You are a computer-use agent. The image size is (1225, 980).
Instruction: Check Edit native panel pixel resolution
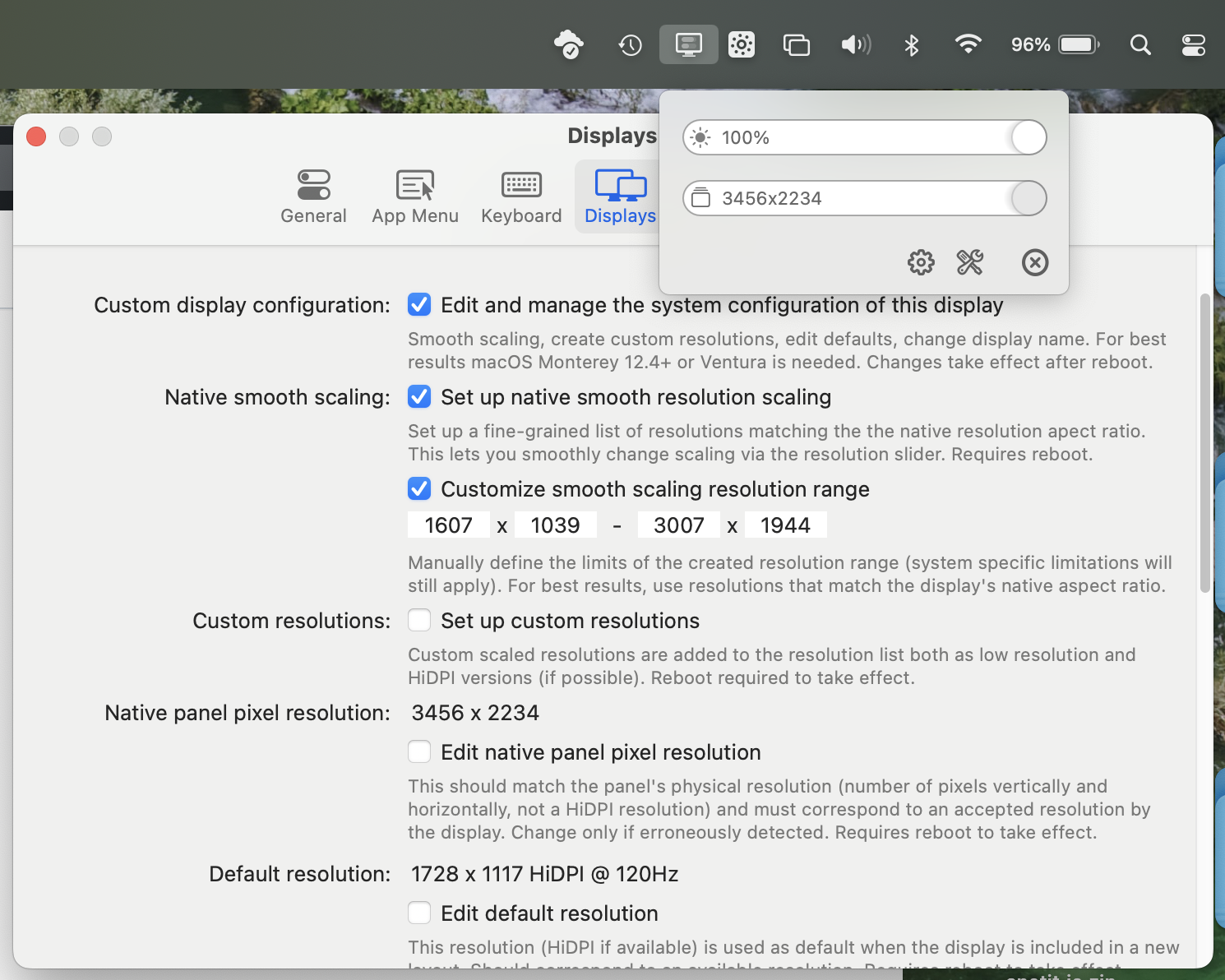[419, 751]
